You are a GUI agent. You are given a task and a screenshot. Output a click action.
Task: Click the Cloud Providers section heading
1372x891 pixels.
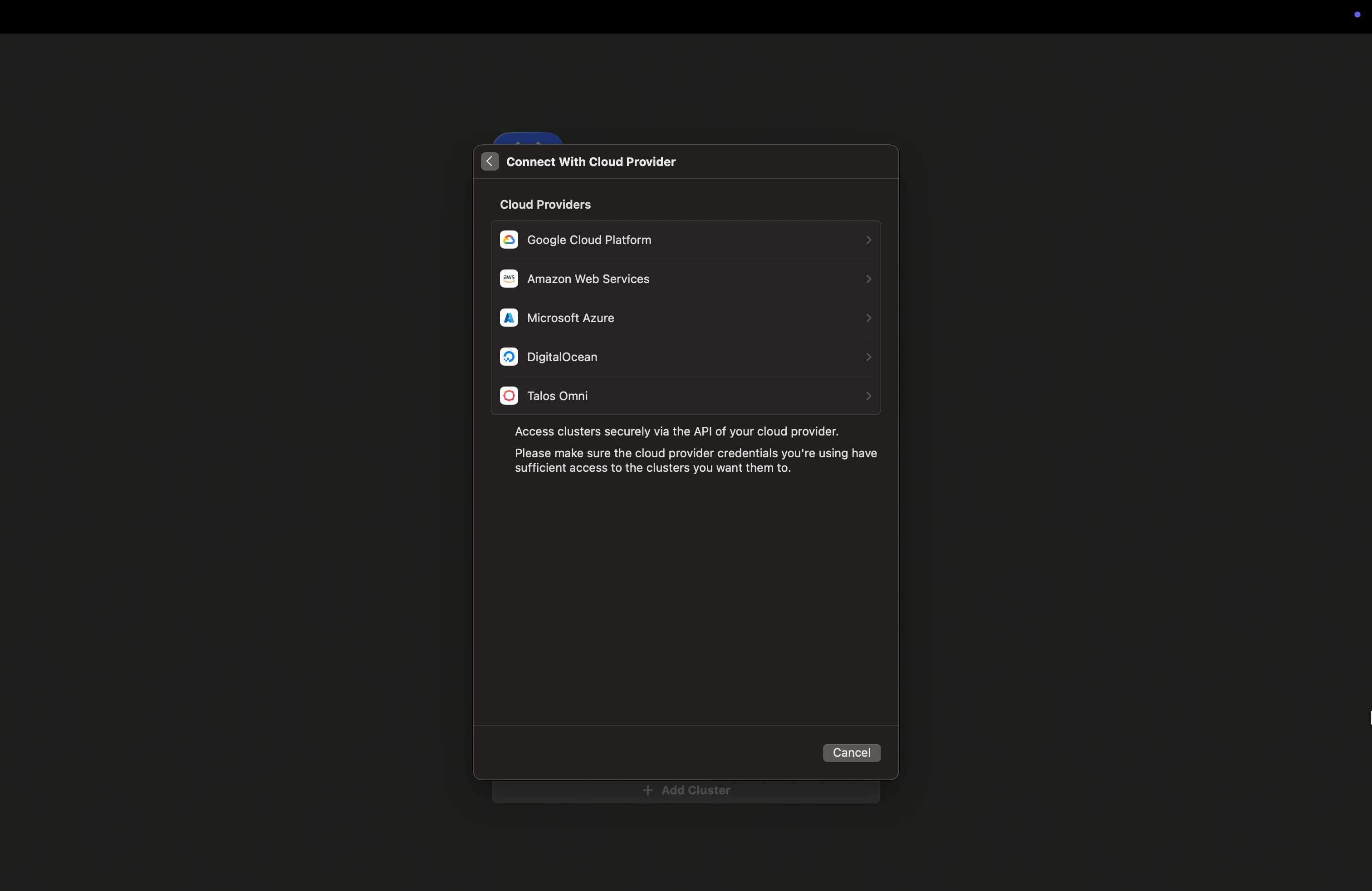[545, 205]
